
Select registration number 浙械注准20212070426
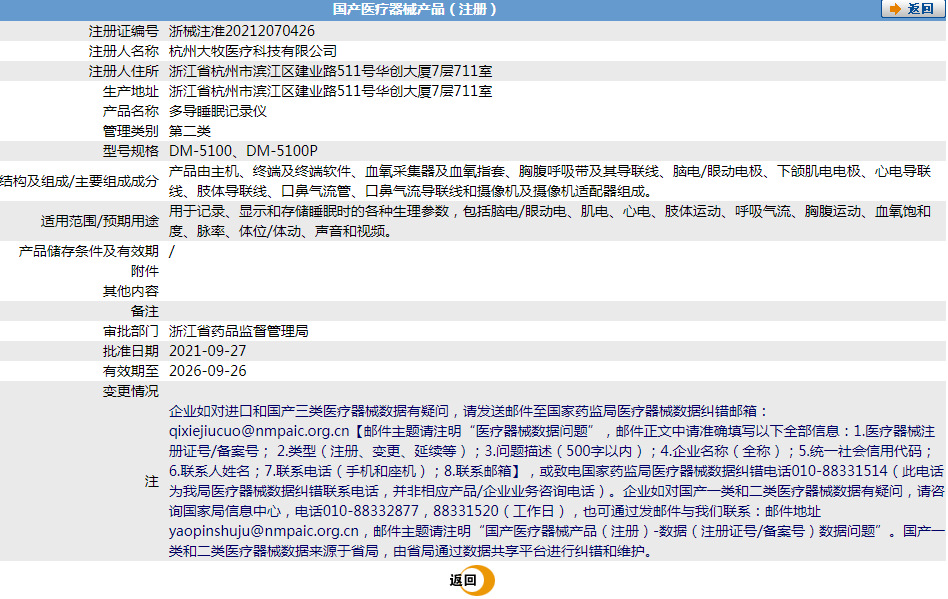(242, 31)
